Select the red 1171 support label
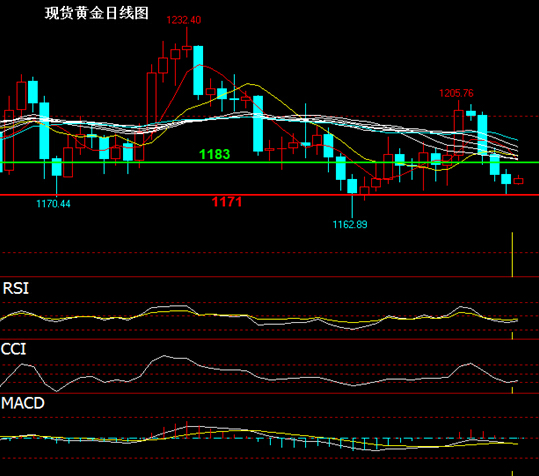 [227, 202]
